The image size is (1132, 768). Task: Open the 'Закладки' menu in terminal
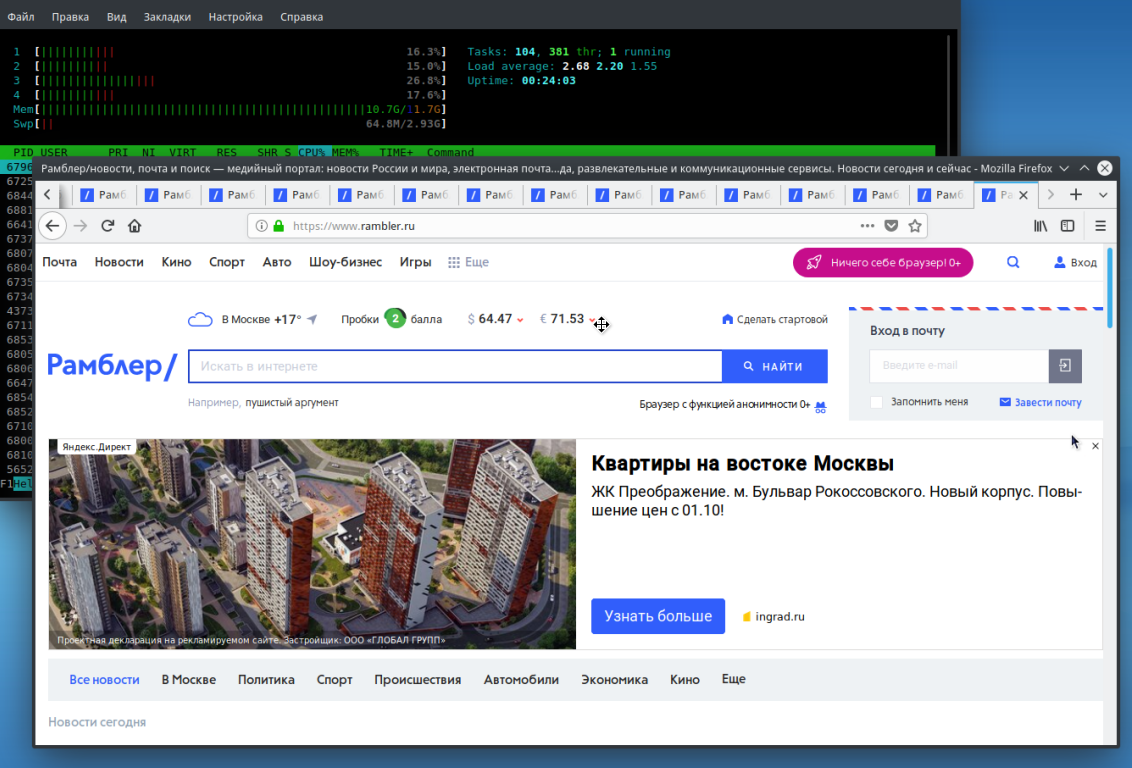click(x=168, y=17)
